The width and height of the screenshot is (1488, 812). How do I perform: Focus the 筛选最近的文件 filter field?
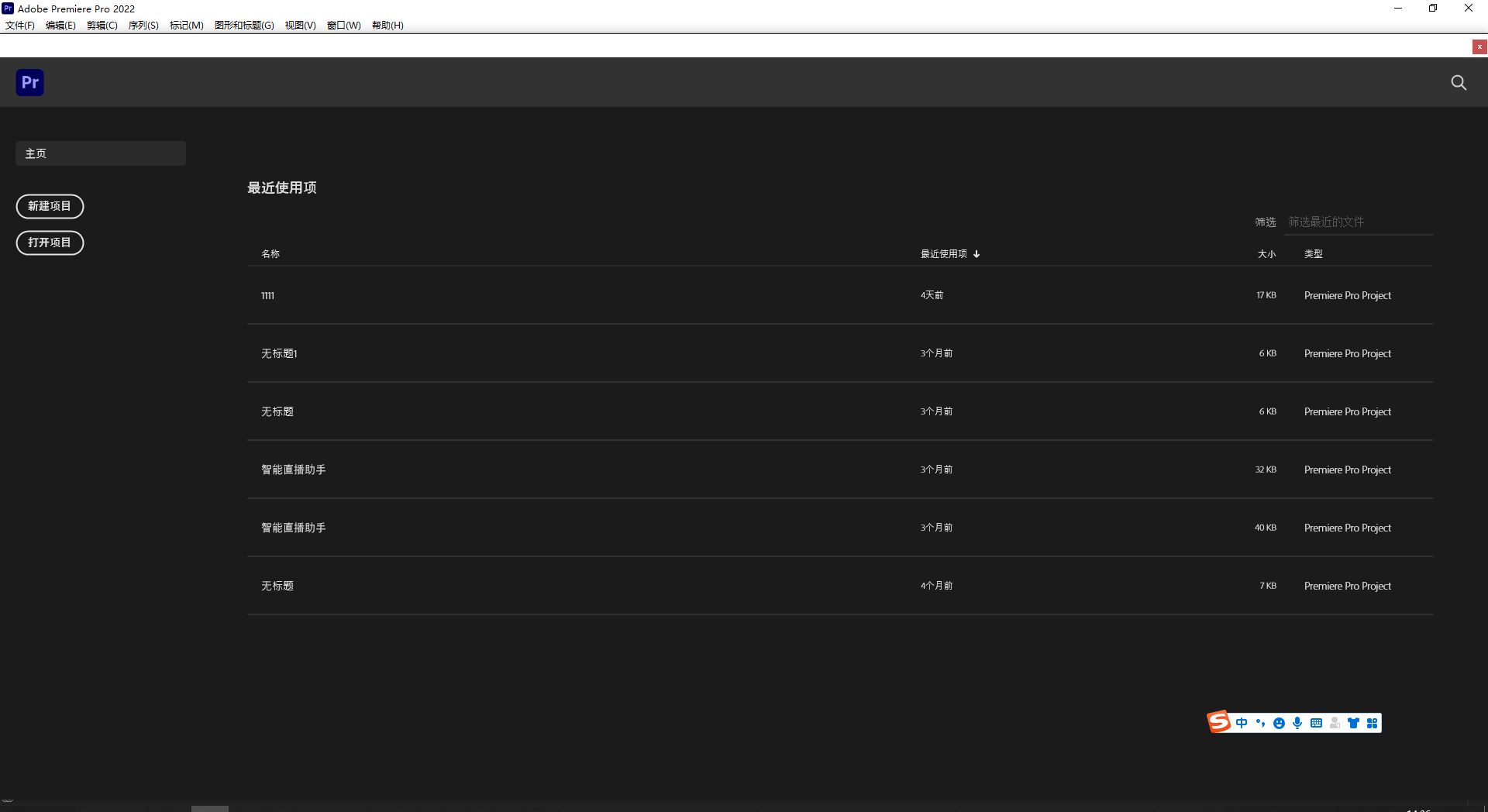(1359, 222)
